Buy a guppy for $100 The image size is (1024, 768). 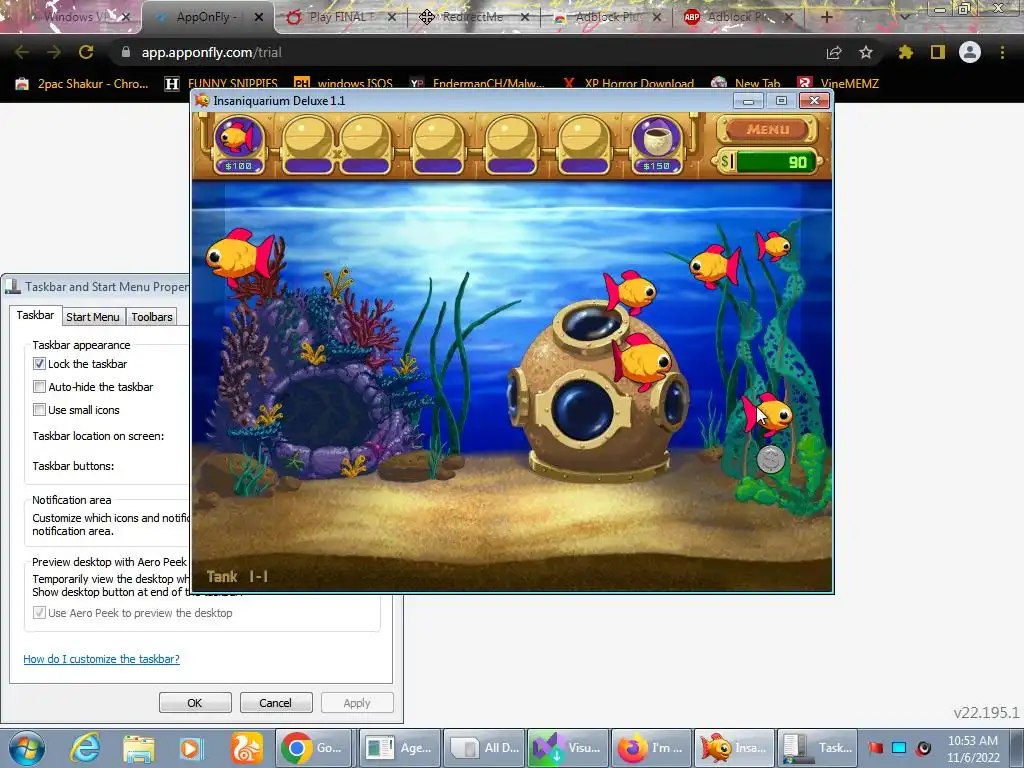point(238,144)
